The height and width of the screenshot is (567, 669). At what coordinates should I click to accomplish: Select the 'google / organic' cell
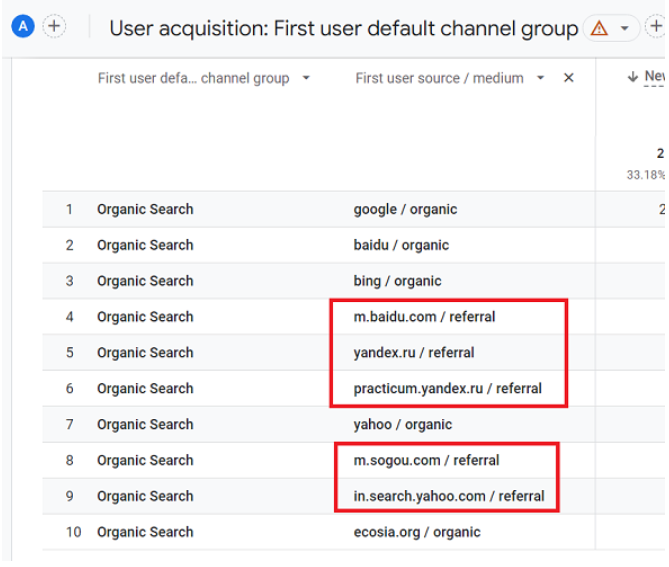pos(405,209)
